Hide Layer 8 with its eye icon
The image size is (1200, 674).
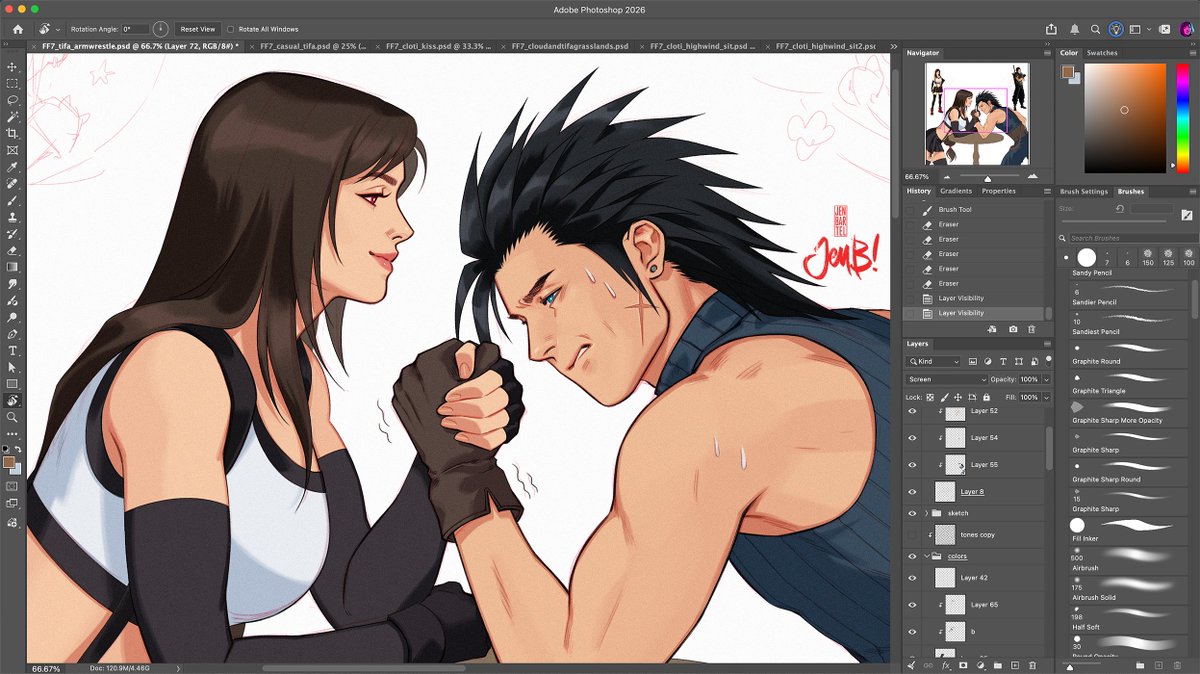(912, 492)
